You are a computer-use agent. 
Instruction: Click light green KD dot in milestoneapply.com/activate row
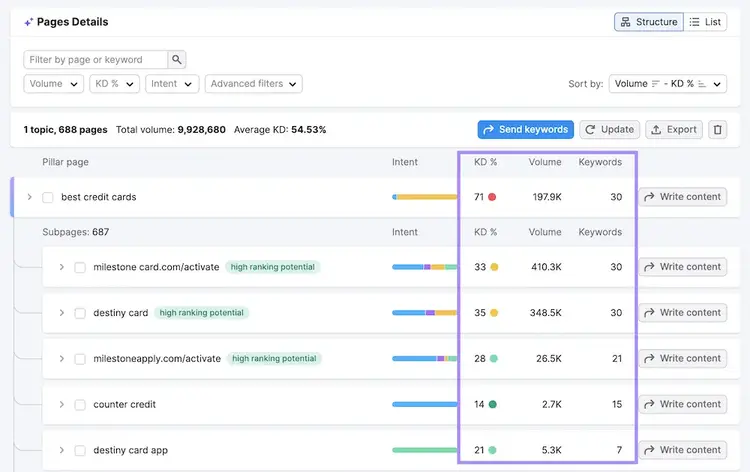(494, 359)
